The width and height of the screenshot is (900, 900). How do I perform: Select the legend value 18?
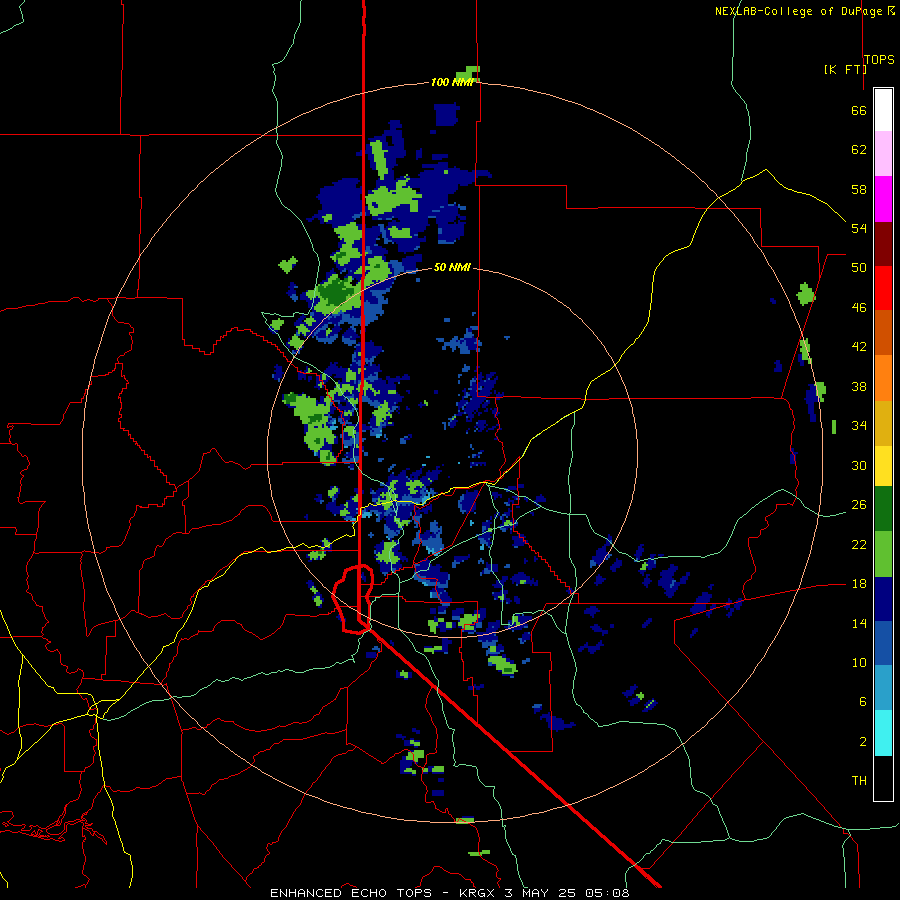click(x=859, y=584)
